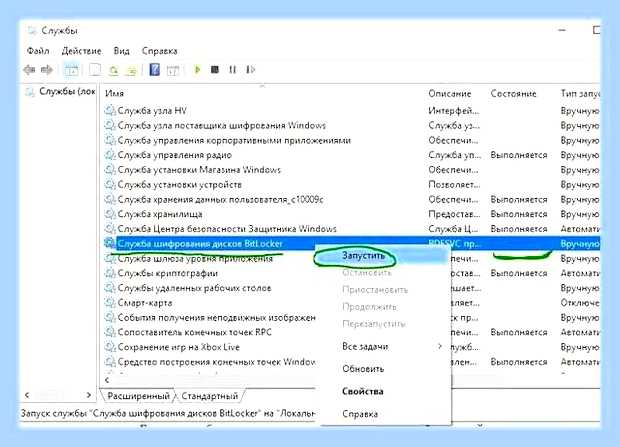Toggle the console tree toolbar icon

click(71, 70)
